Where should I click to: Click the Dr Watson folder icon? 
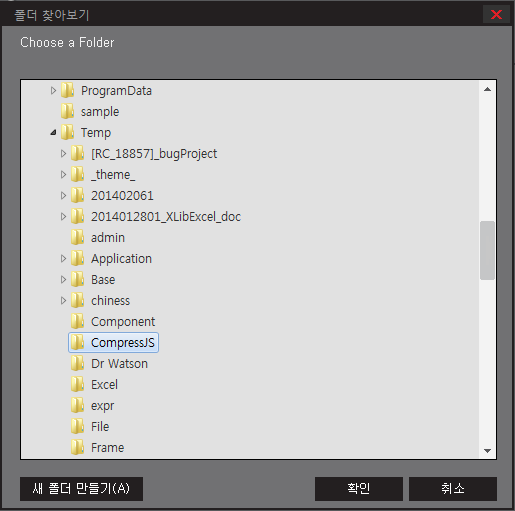click(78, 364)
